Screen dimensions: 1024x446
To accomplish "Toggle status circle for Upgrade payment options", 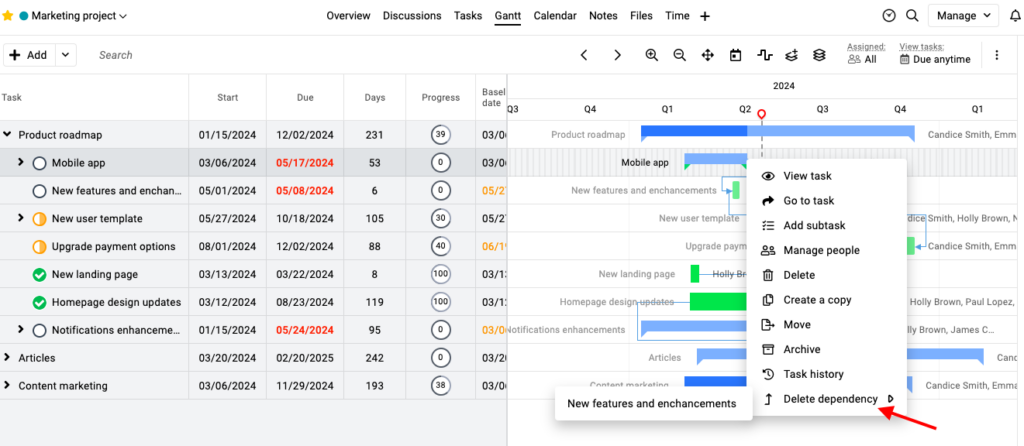I will coord(40,247).
